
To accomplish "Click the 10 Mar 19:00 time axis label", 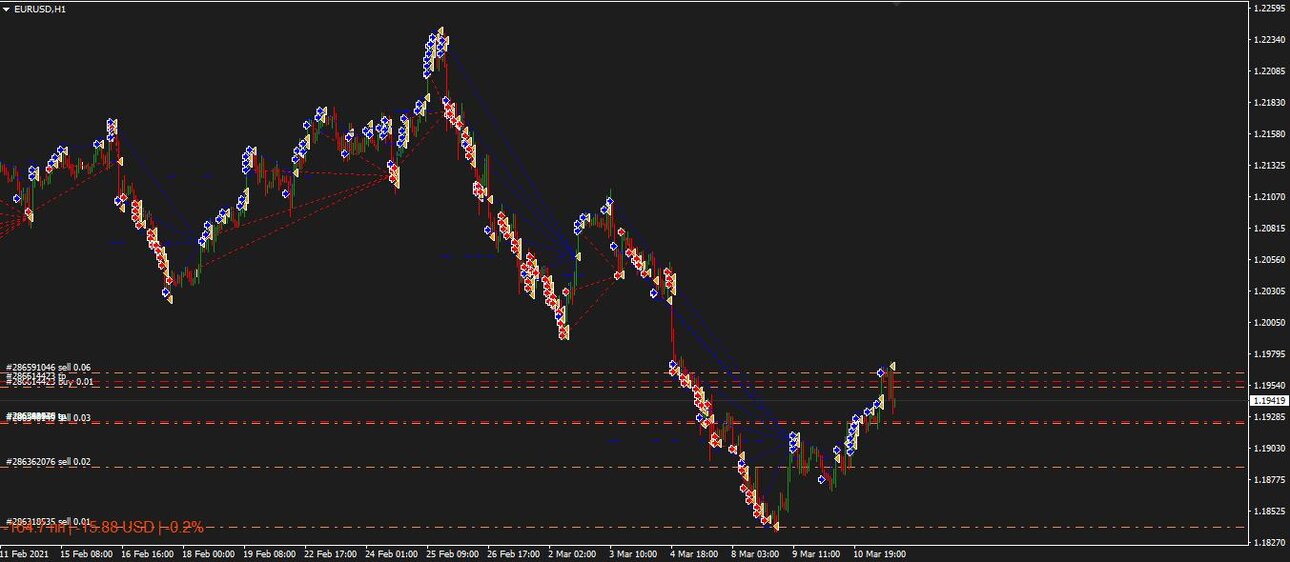I will (881, 553).
